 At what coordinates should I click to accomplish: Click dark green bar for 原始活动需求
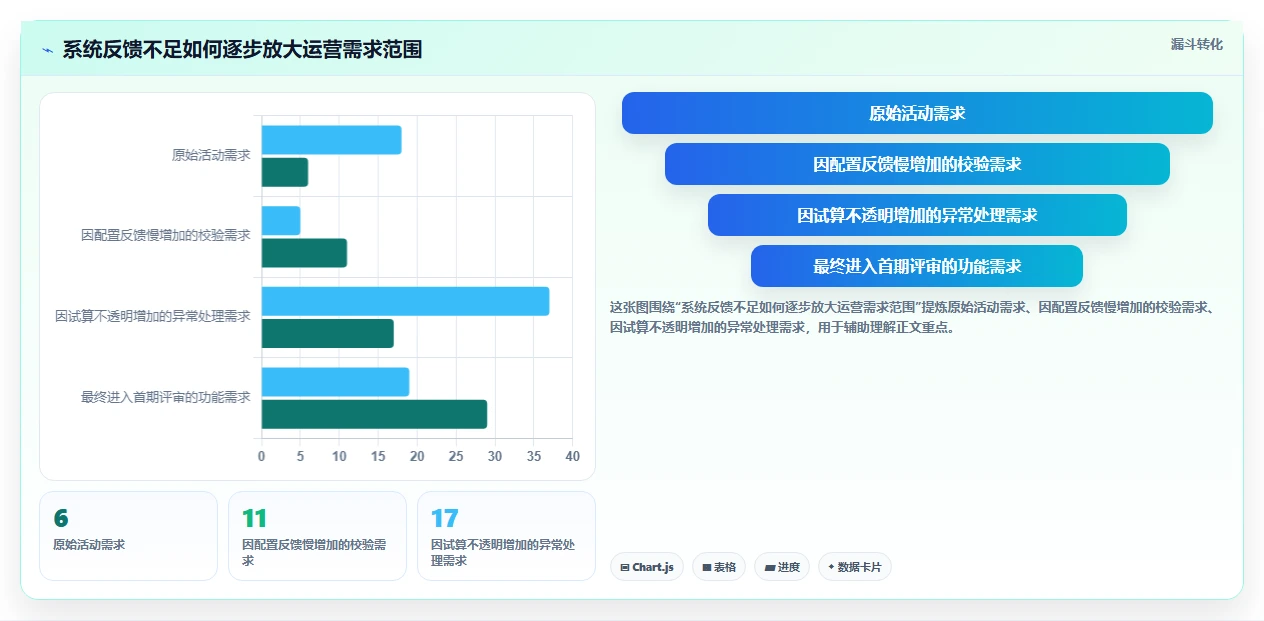[285, 172]
